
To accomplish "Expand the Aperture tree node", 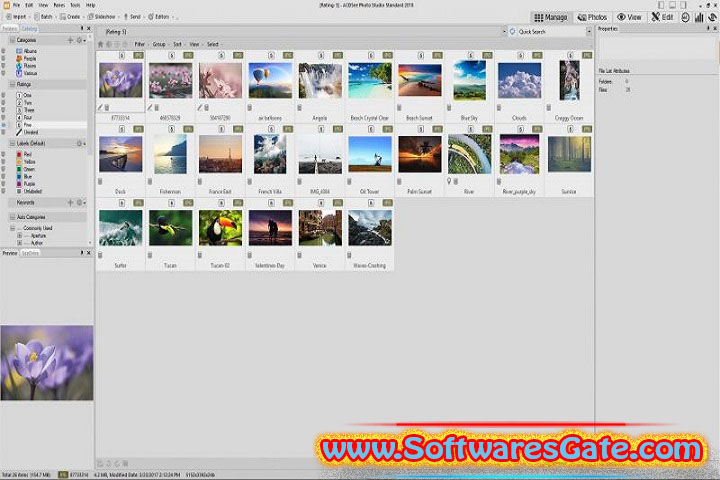I will coord(19,235).
